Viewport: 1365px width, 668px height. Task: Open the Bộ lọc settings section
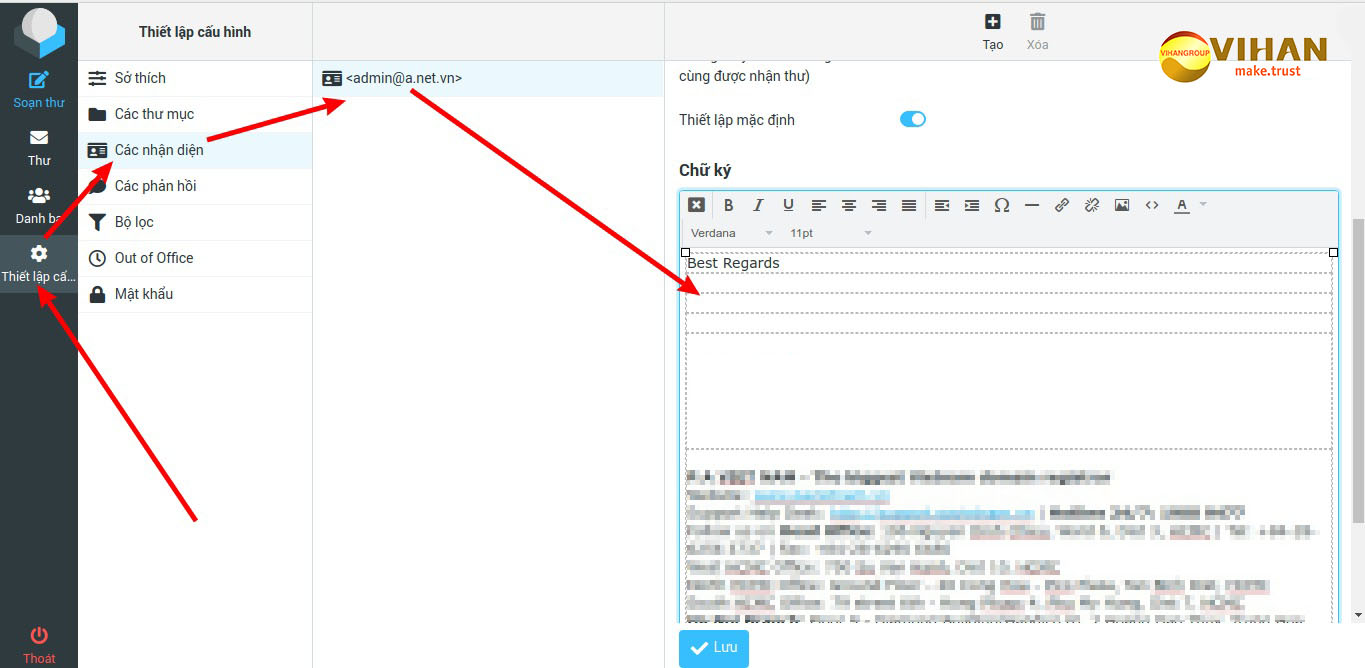pos(134,222)
